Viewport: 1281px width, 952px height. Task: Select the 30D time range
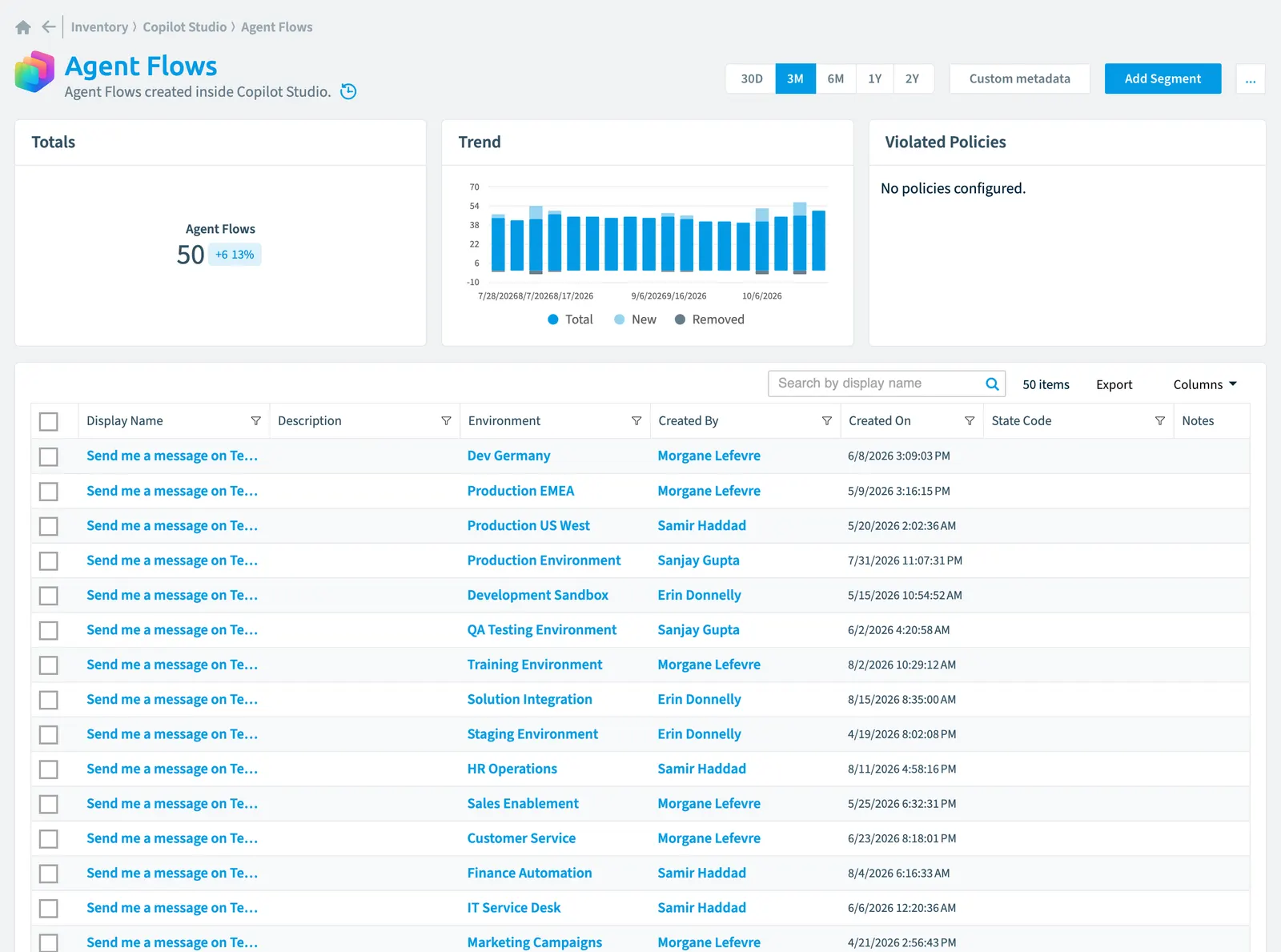click(751, 78)
